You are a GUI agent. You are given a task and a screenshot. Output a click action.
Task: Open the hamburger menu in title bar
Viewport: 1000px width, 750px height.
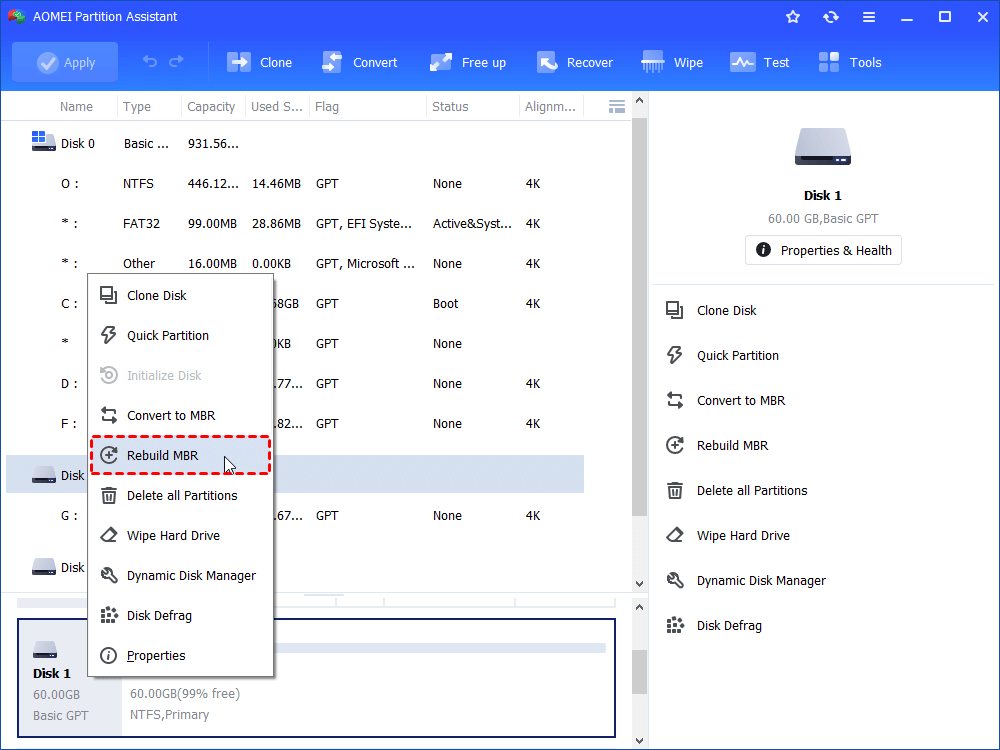point(868,17)
